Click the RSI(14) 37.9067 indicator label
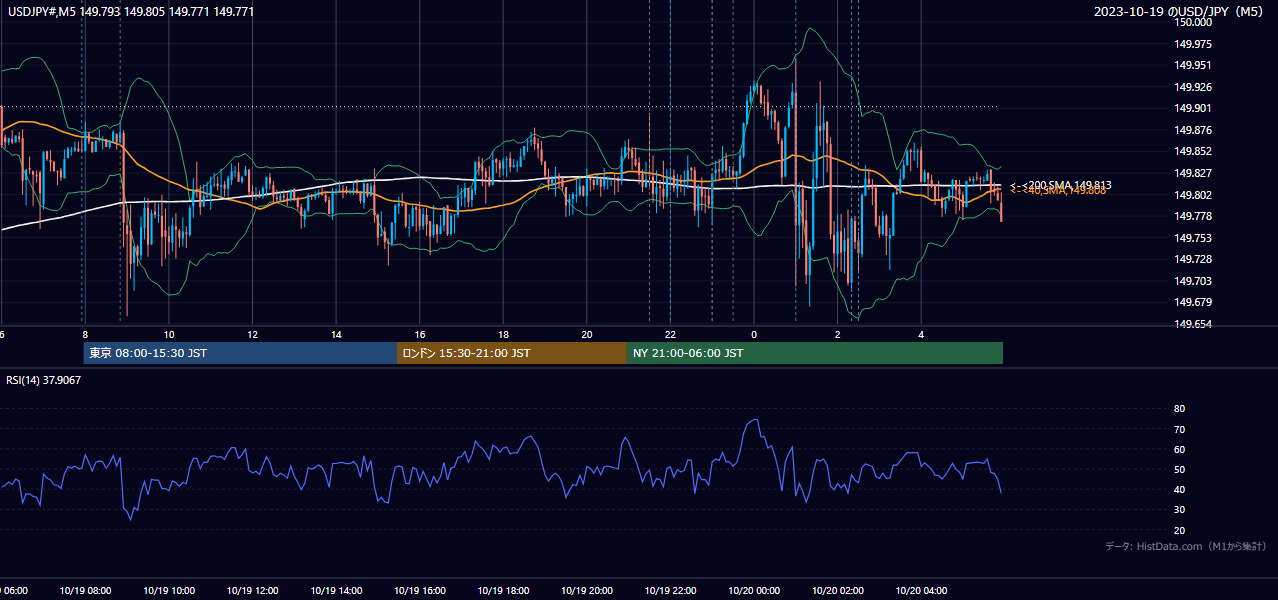 click(44, 380)
